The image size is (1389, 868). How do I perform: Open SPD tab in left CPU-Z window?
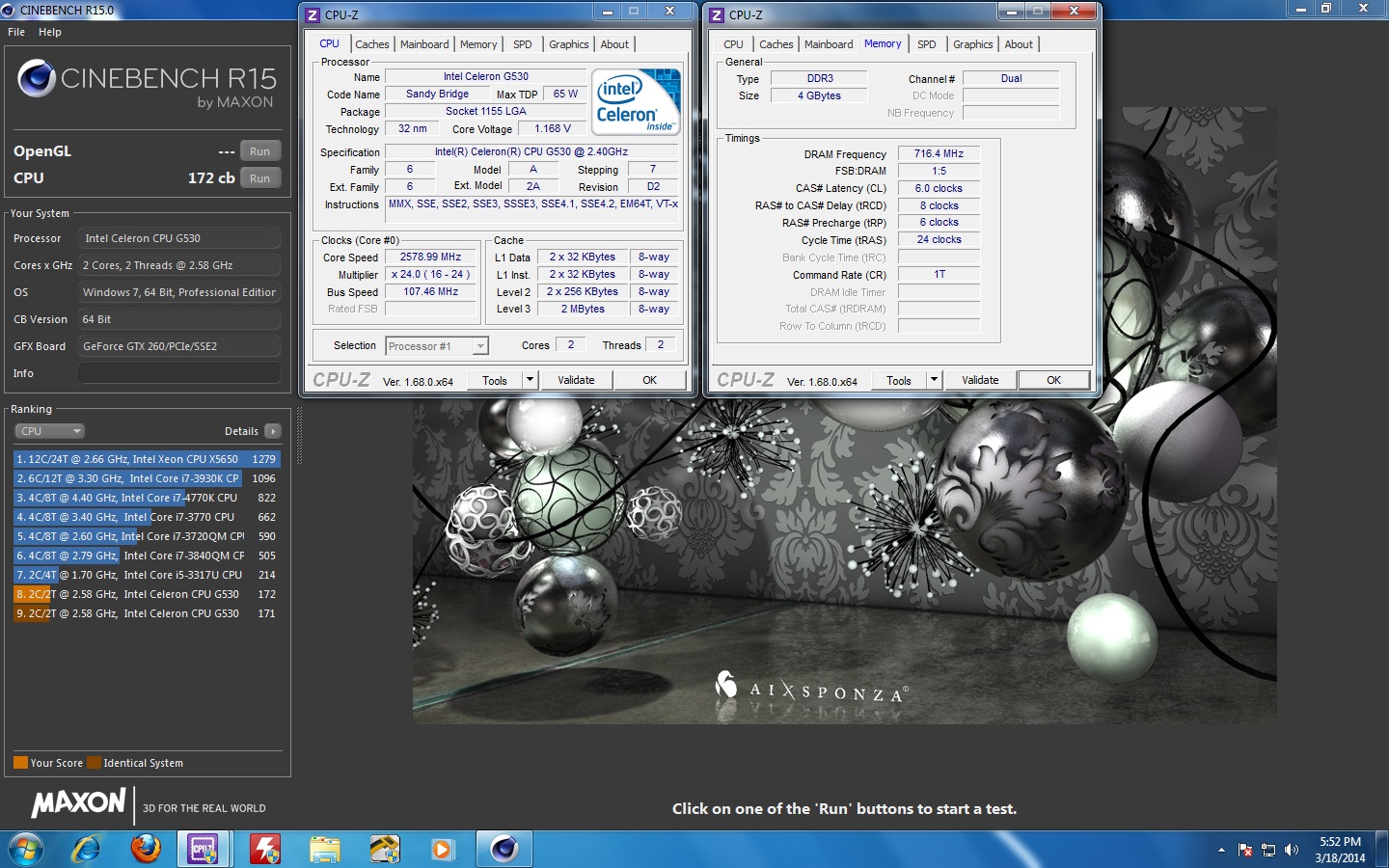(x=523, y=44)
